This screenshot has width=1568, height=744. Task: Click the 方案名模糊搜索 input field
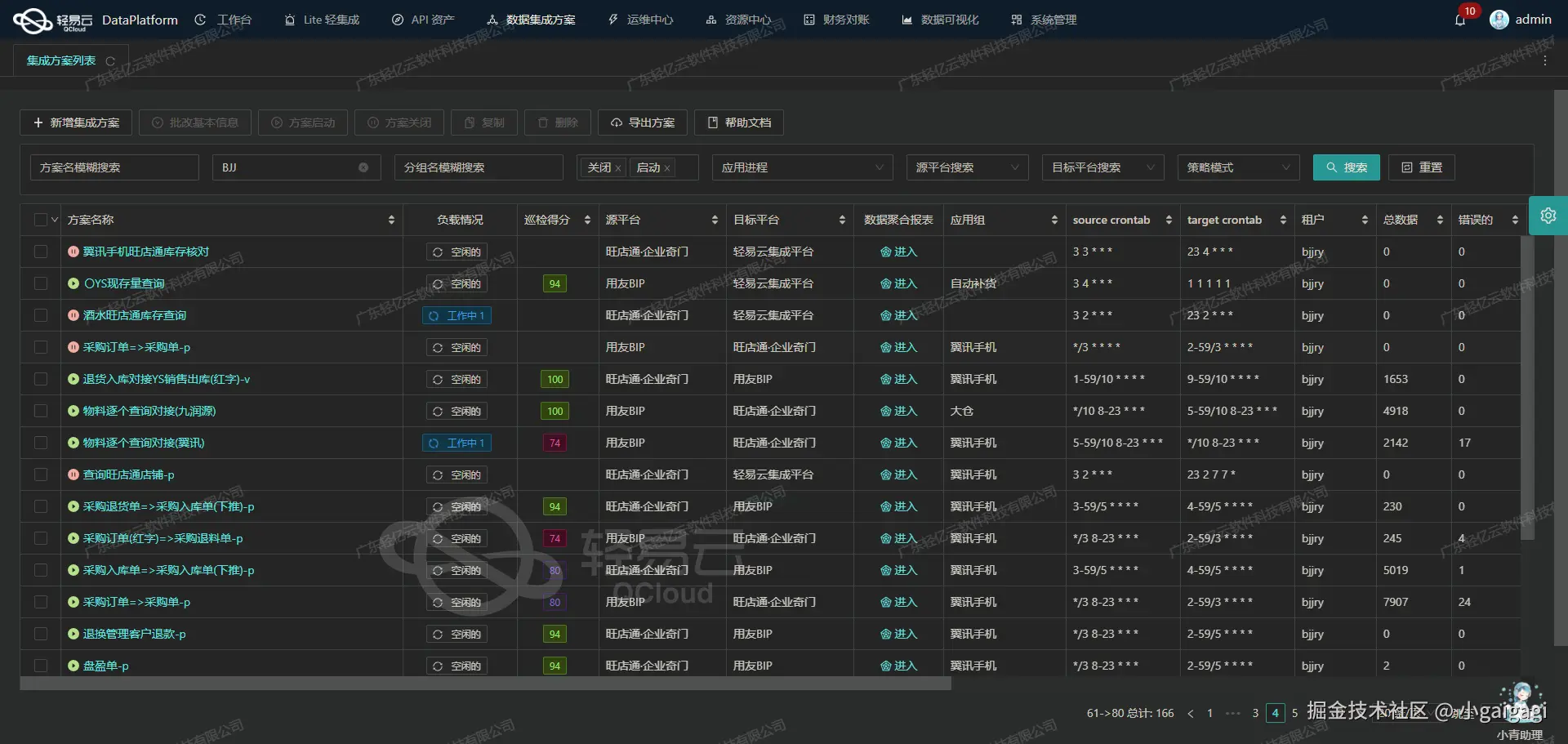click(114, 167)
